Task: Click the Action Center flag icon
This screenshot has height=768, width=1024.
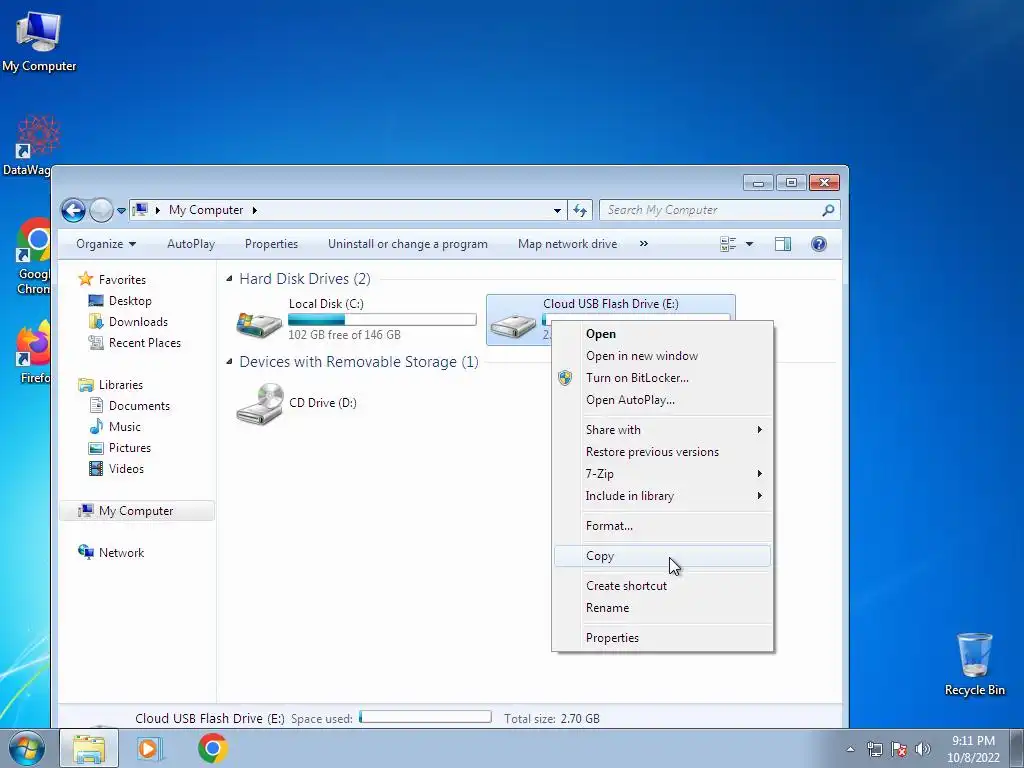Action: click(899, 749)
